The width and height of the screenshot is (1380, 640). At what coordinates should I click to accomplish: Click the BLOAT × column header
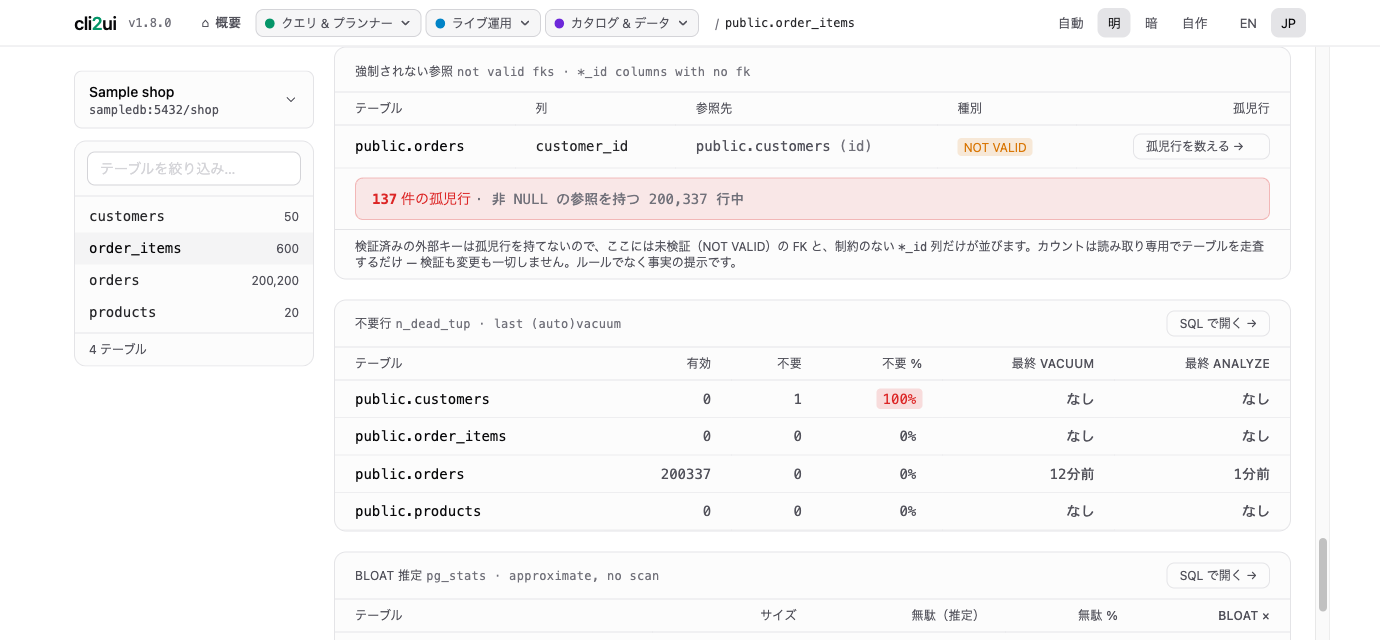click(1244, 615)
